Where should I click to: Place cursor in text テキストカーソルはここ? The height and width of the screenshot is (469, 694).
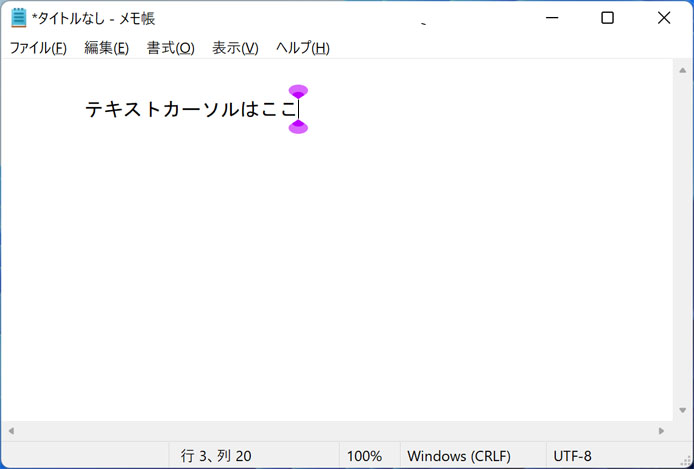click(x=191, y=109)
